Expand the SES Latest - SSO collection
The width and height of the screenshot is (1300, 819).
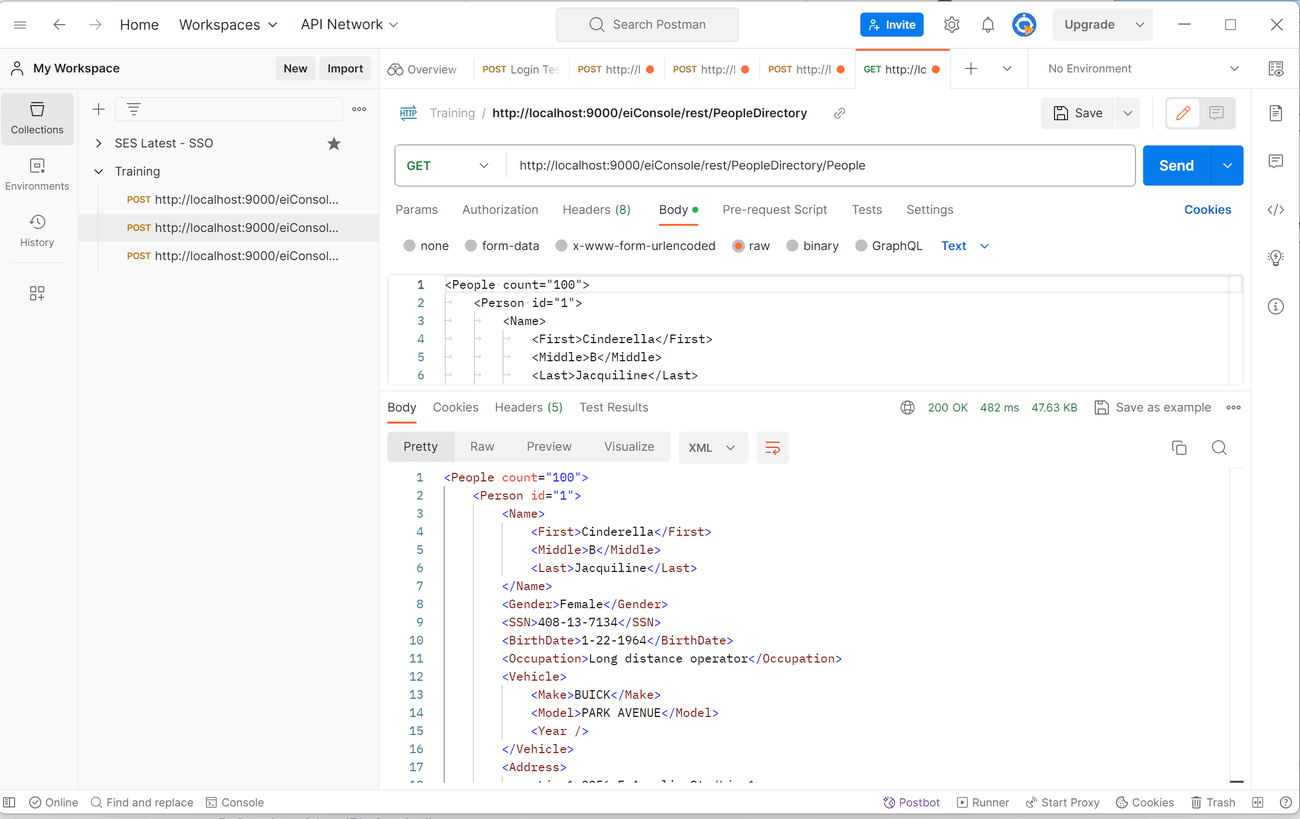[x=98, y=143]
